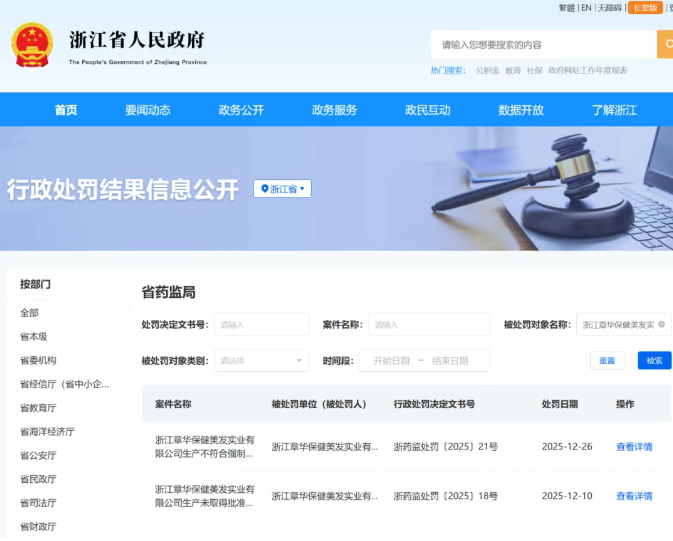Click the 省药监局 section heading
Screen dimensions: 673x541
pos(169,292)
